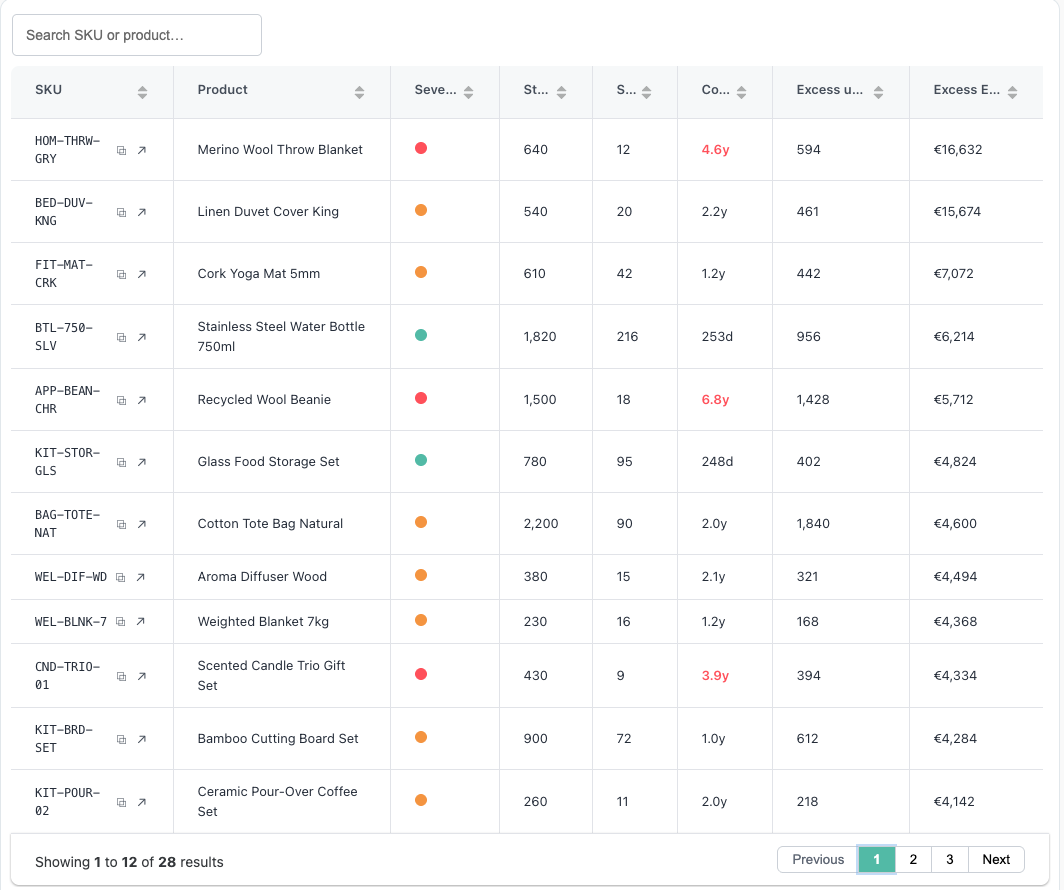Click the €4,142 excess value
Image resolution: width=1064 pixels, height=890 pixels.
953,802
